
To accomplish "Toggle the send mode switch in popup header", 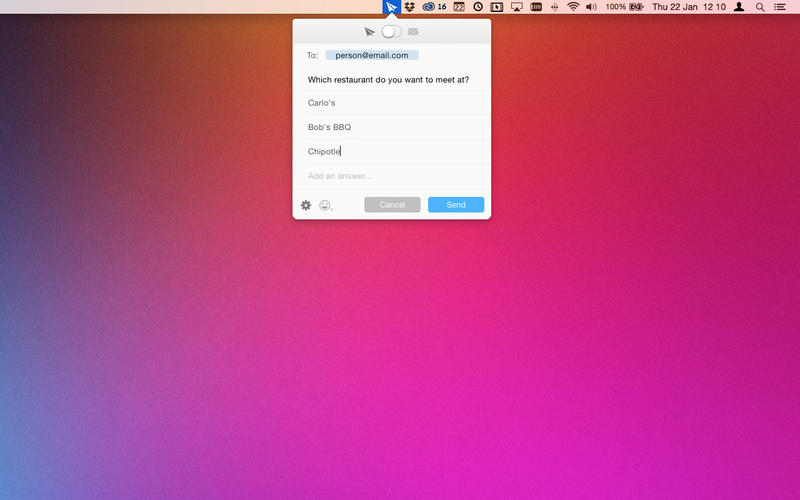I will pos(391,32).
